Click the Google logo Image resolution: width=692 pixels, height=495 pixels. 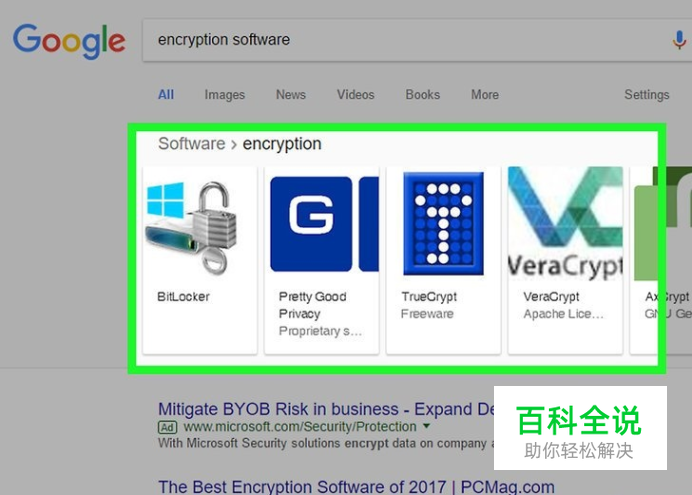tap(69, 41)
